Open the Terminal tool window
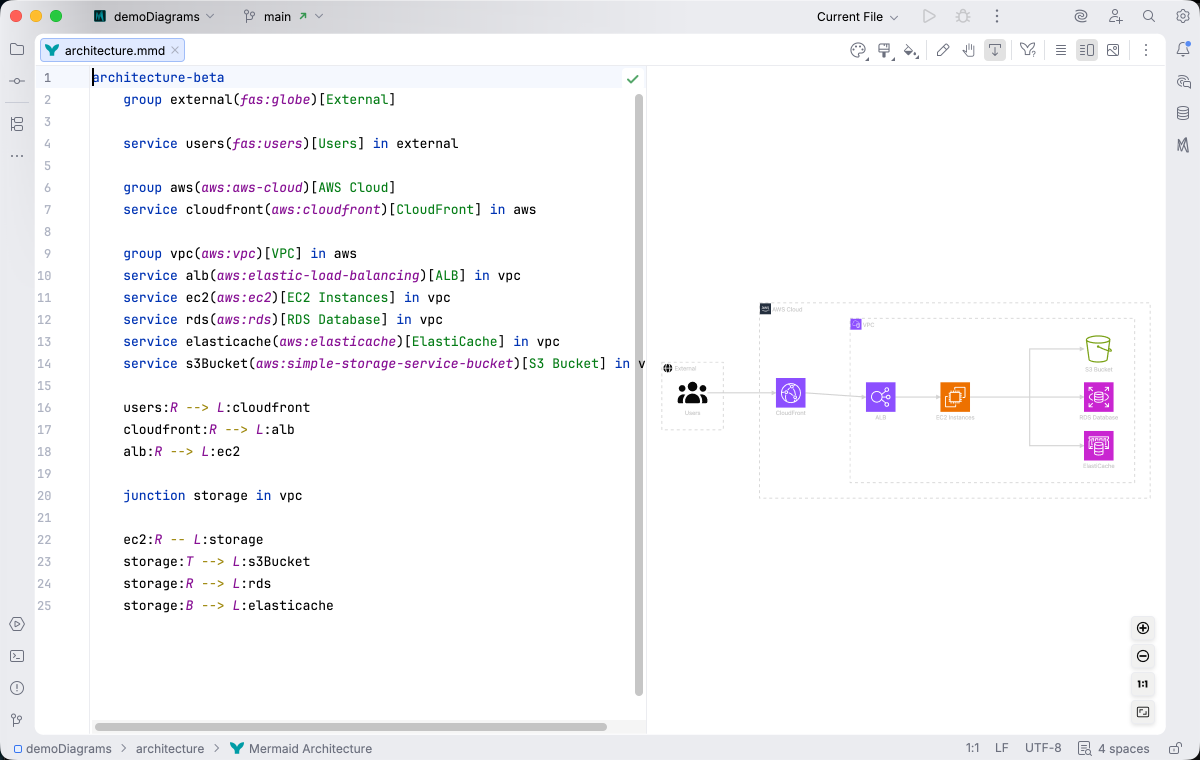 click(x=17, y=656)
